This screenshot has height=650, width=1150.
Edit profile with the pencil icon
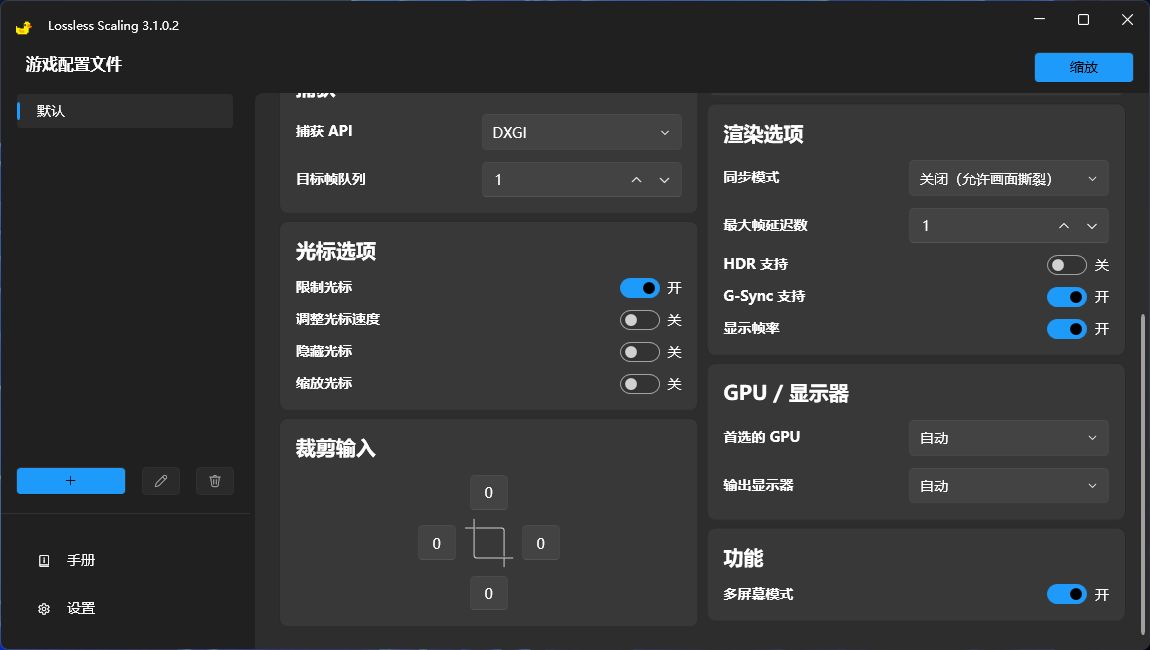point(161,481)
